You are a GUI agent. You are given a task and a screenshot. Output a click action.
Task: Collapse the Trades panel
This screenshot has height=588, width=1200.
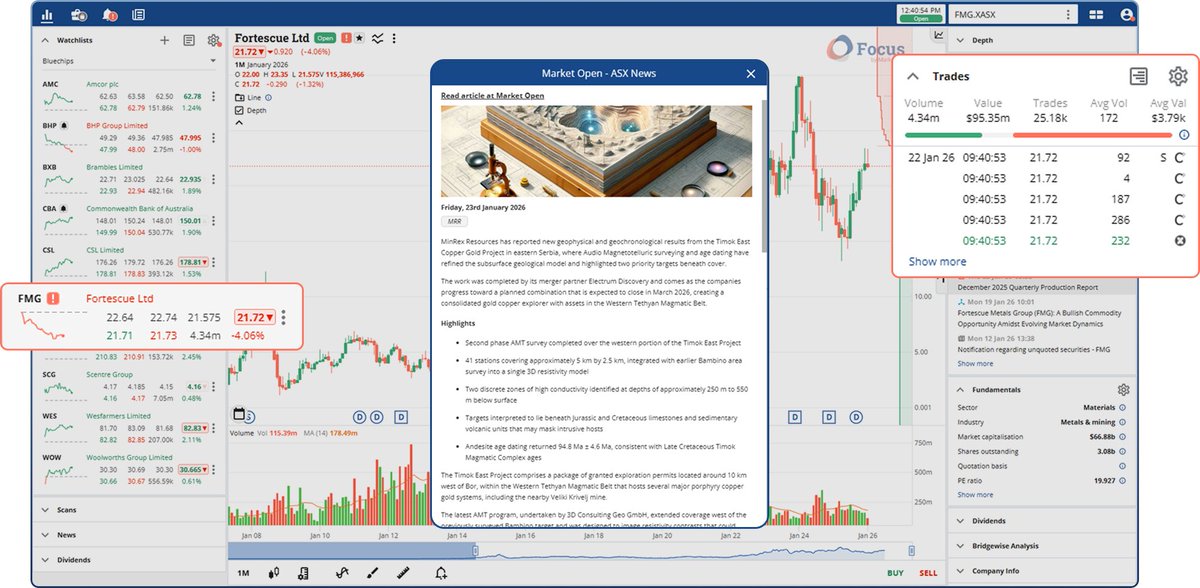(913, 76)
